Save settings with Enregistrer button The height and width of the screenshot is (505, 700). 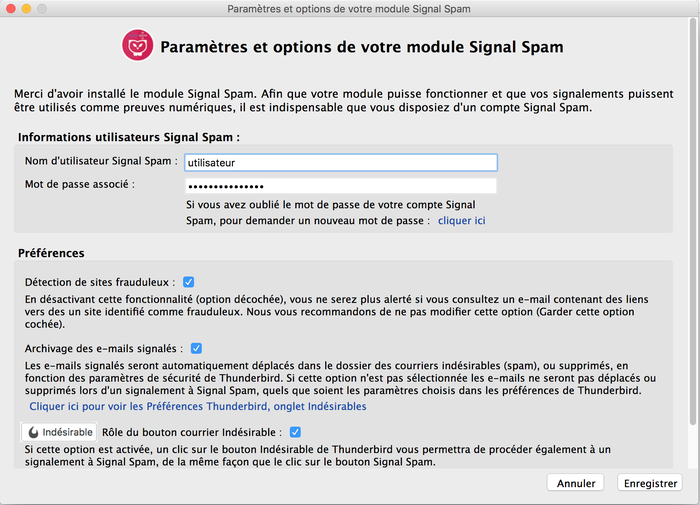click(650, 483)
